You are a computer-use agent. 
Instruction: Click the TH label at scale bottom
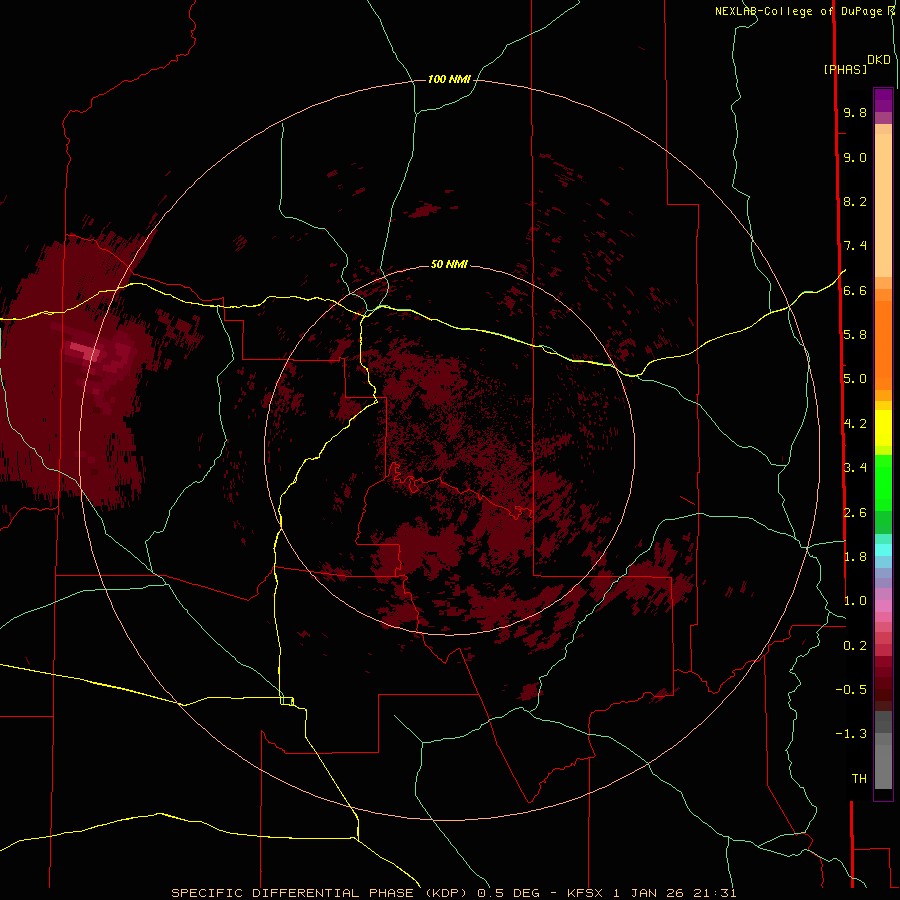(859, 779)
